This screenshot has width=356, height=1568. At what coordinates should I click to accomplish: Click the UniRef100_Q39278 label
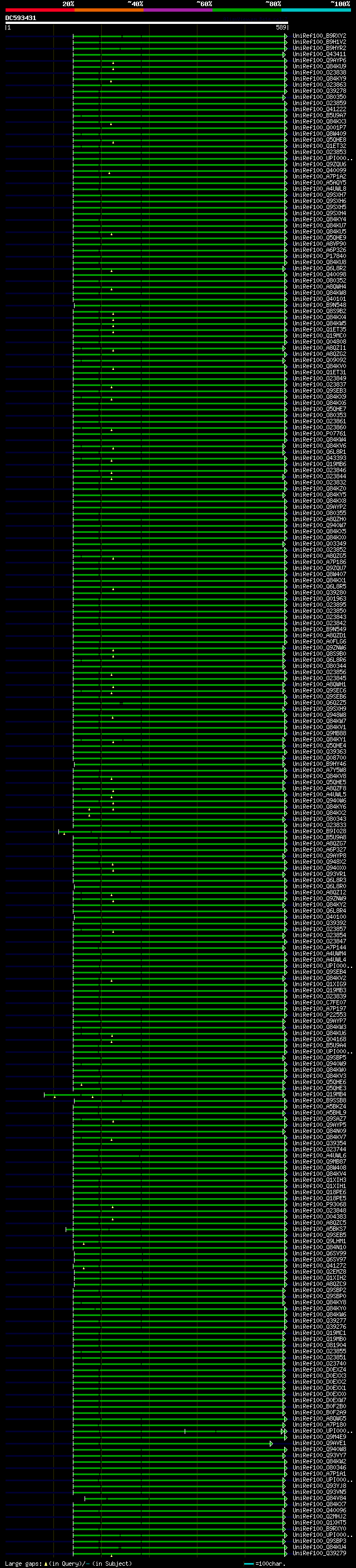319,91
